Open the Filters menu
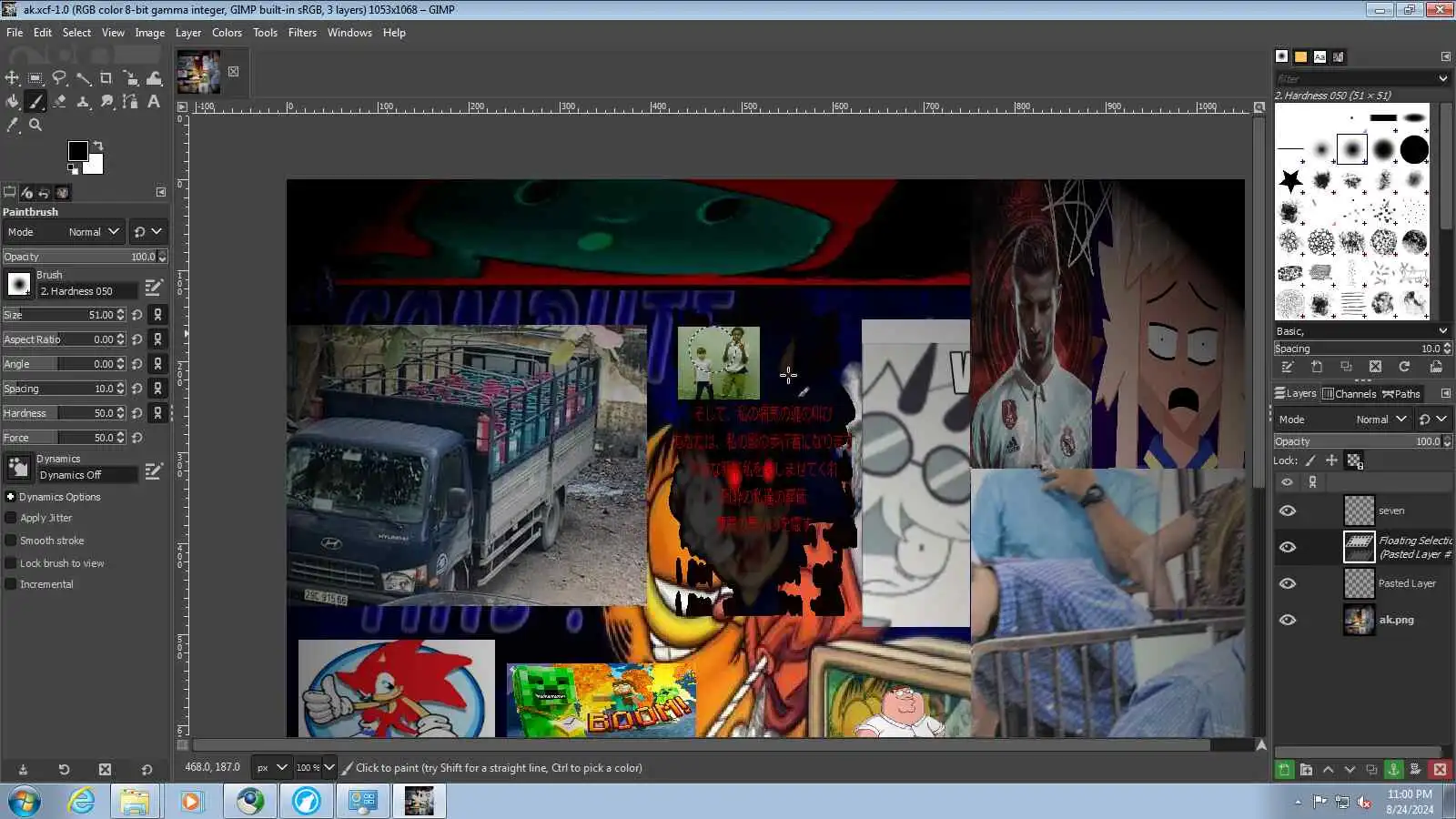This screenshot has height=819, width=1456. tap(302, 33)
